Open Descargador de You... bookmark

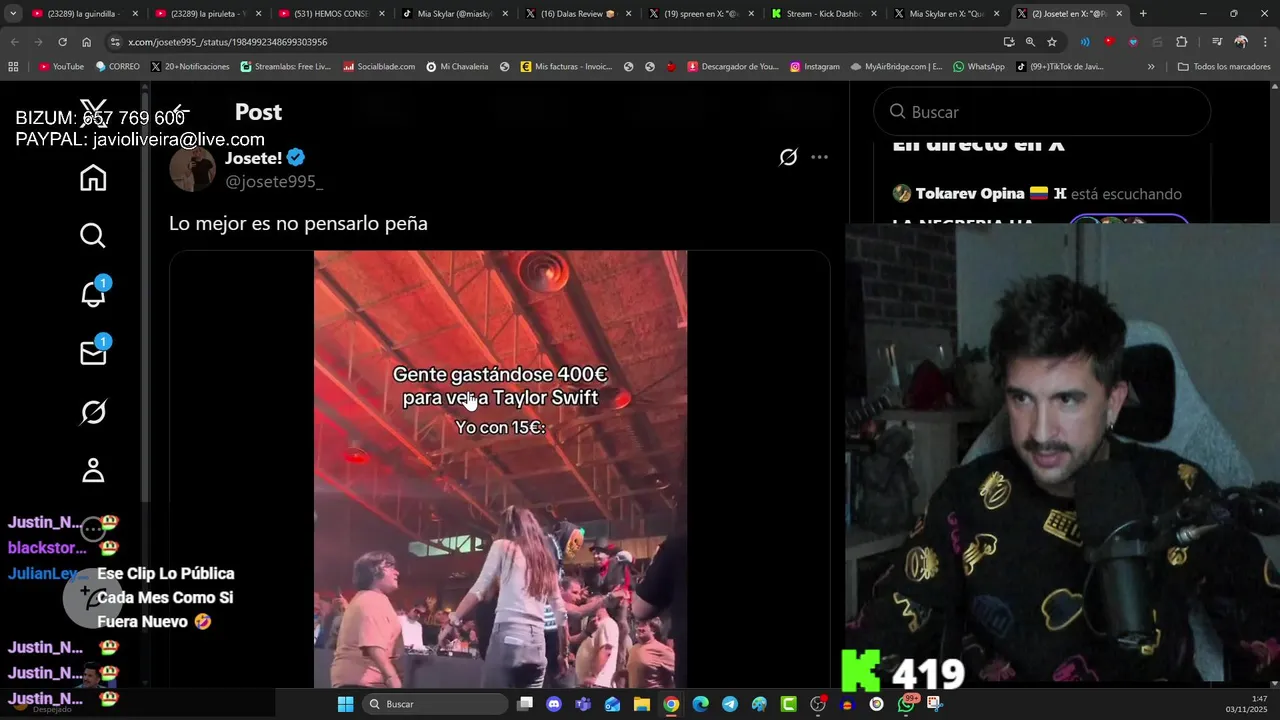tap(732, 67)
